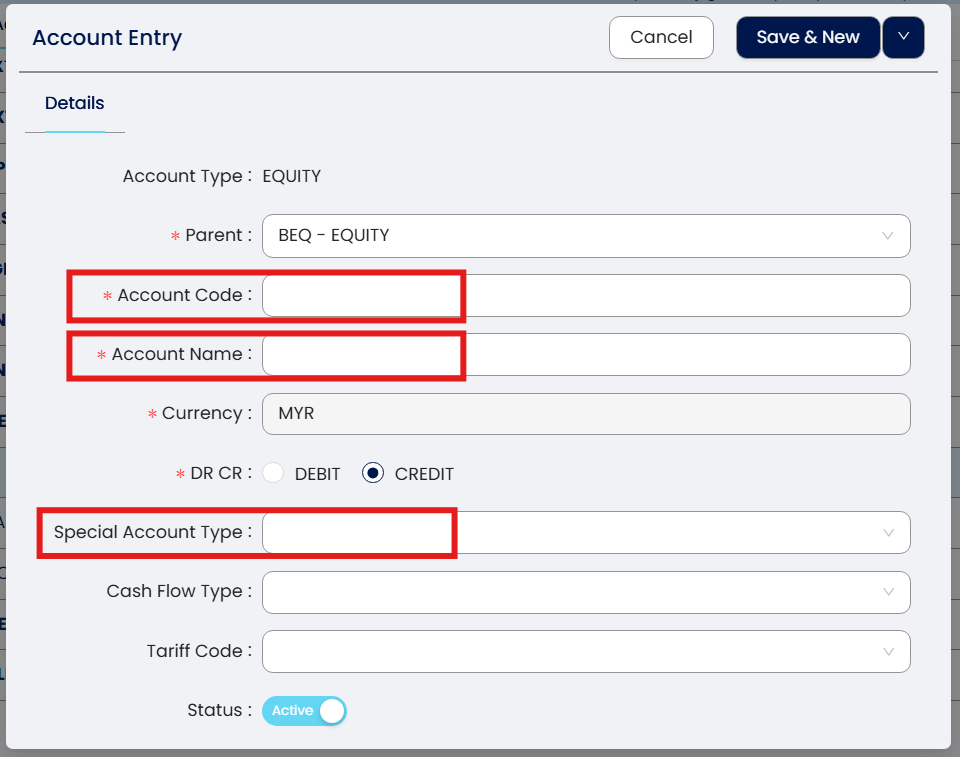Click the Cancel button
960x757 pixels.
click(x=661, y=38)
